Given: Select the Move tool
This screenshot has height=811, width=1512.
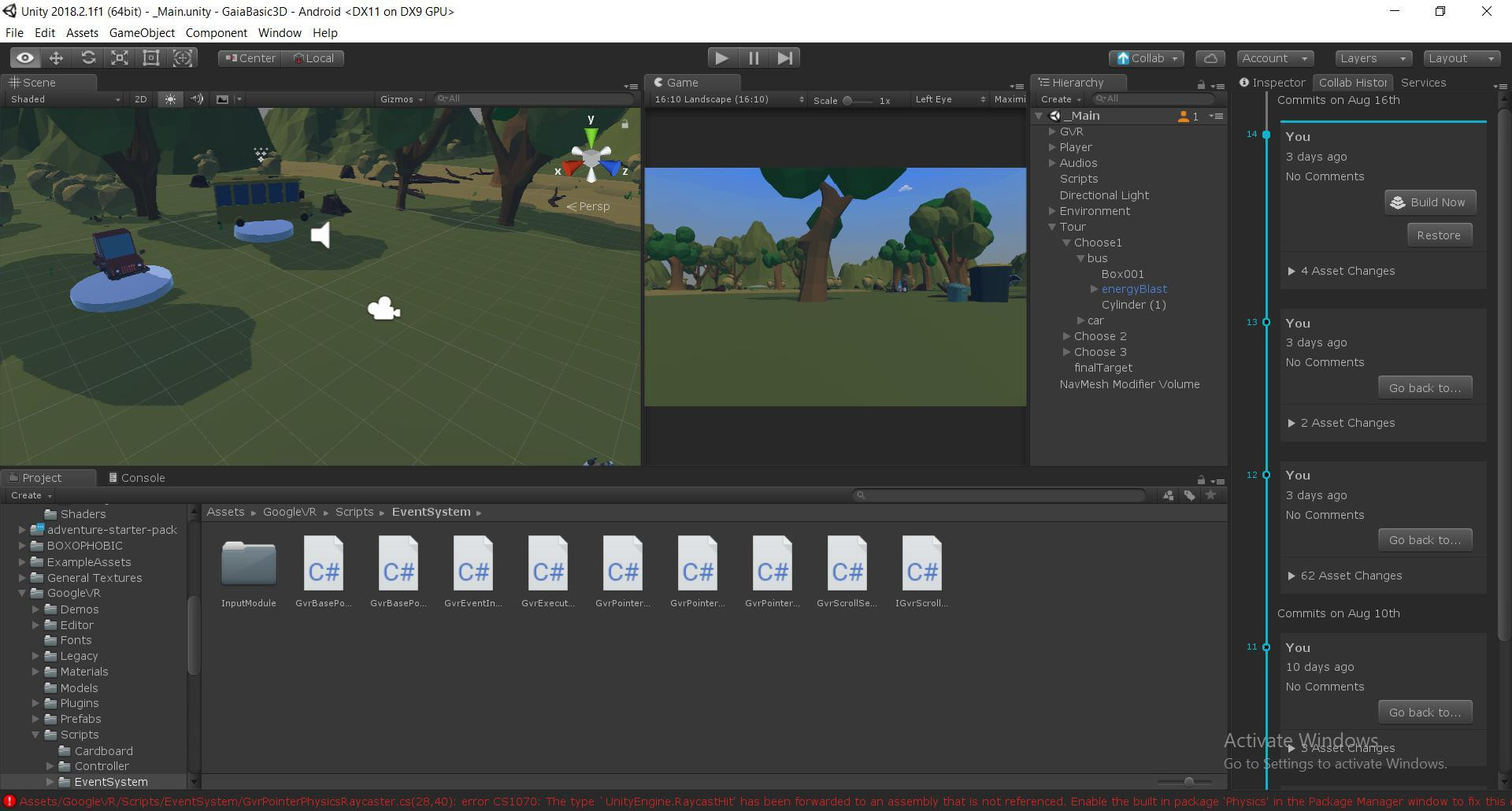Looking at the screenshot, I should coord(56,58).
